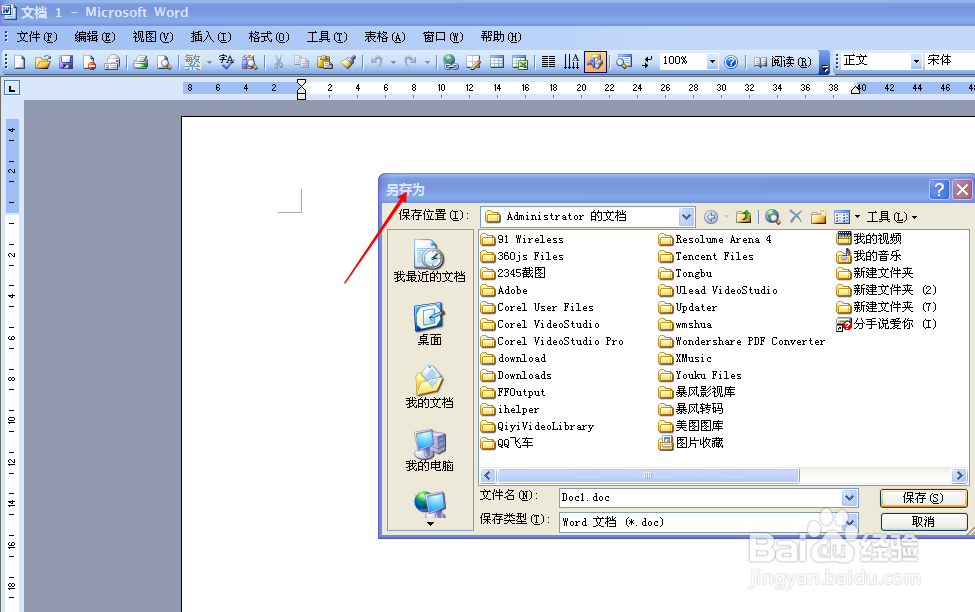Select 桌面 in places bar
The width and height of the screenshot is (975, 612).
pyautogui.click(x=430, y=324)
